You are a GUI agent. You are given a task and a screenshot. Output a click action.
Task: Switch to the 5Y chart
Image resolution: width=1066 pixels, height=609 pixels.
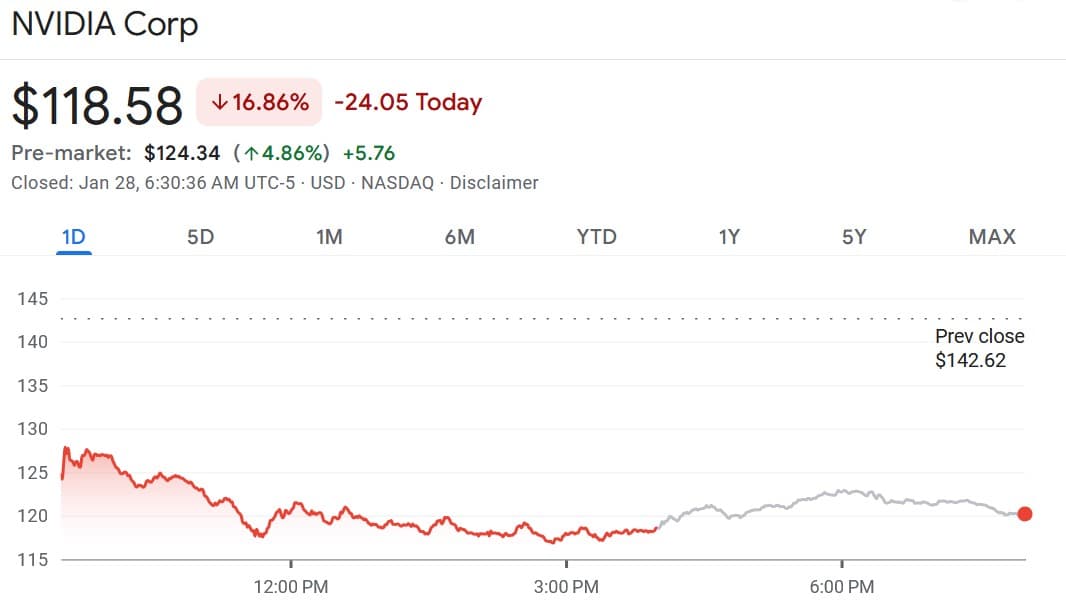pyautogui.click(x=855, y=237)
